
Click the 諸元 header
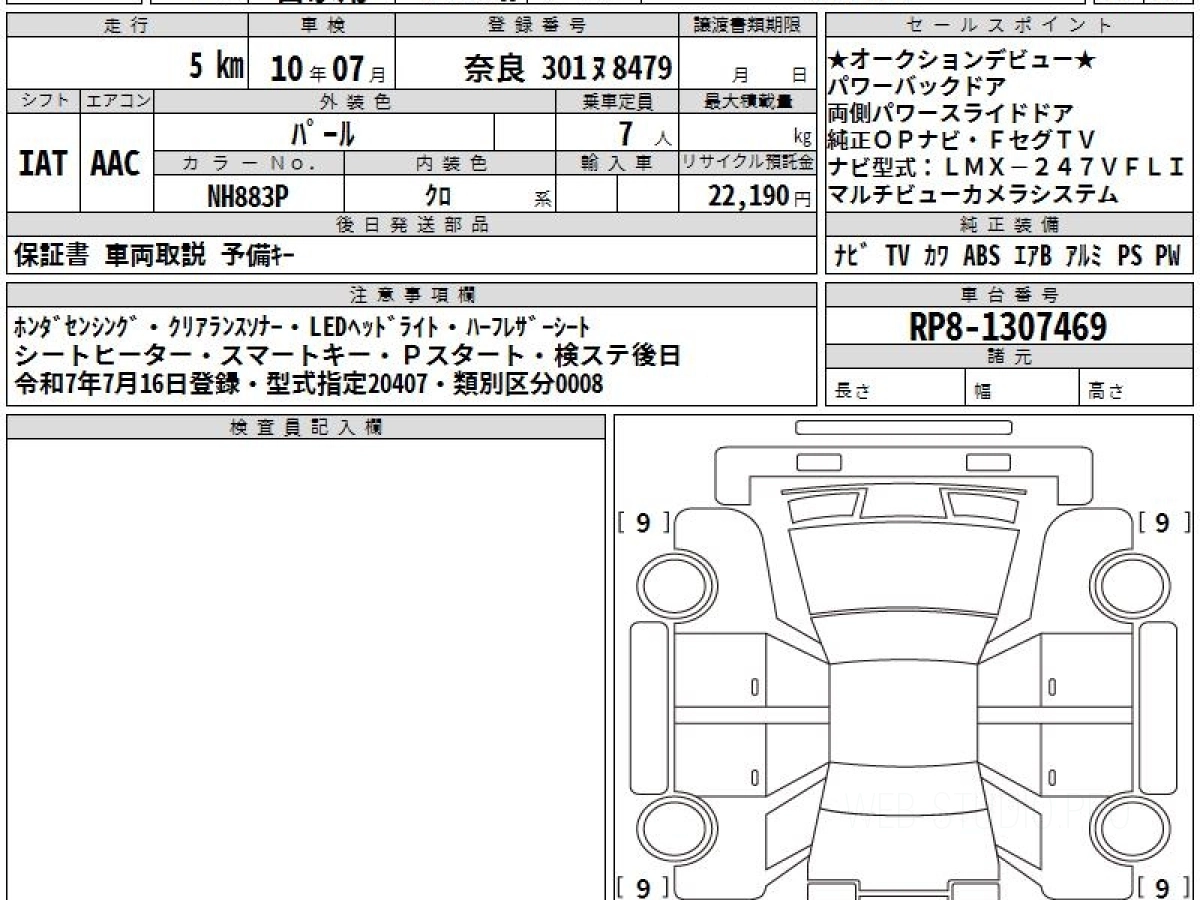pyautogui.click(x=1008, y=357)
